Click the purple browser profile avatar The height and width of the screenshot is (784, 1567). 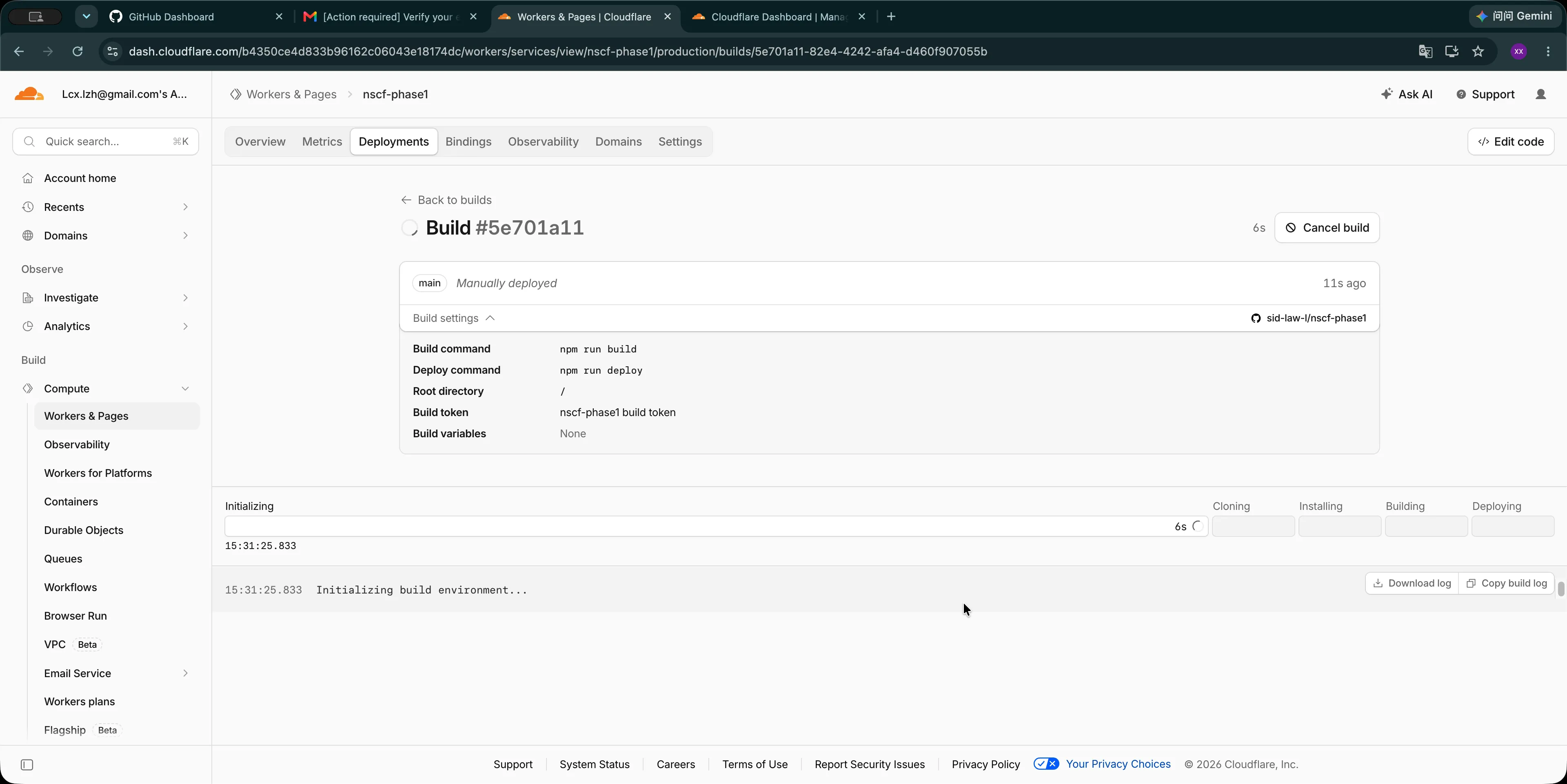click(1518, 52)
